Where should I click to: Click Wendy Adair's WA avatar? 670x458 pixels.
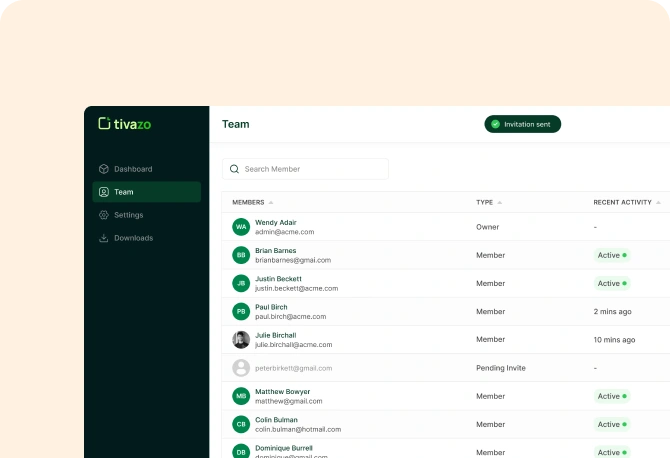pyautogui.click(x=241, y=227)
